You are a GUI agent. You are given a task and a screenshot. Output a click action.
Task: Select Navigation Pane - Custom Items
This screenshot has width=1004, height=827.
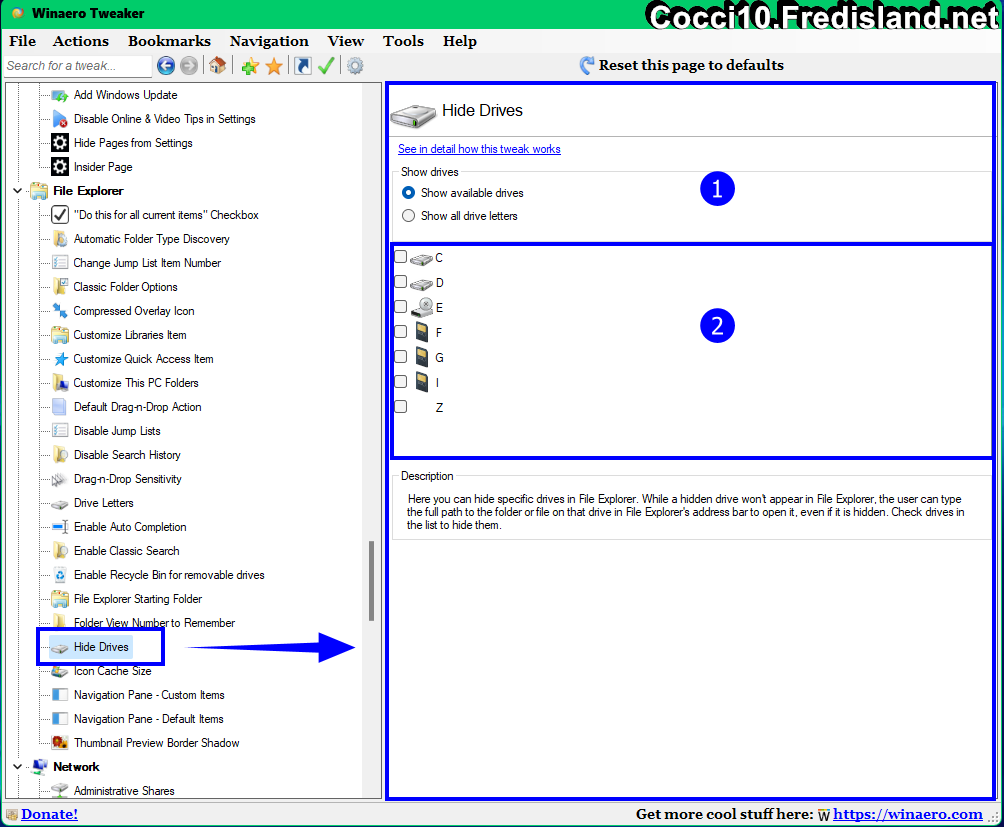coord(149,695)
